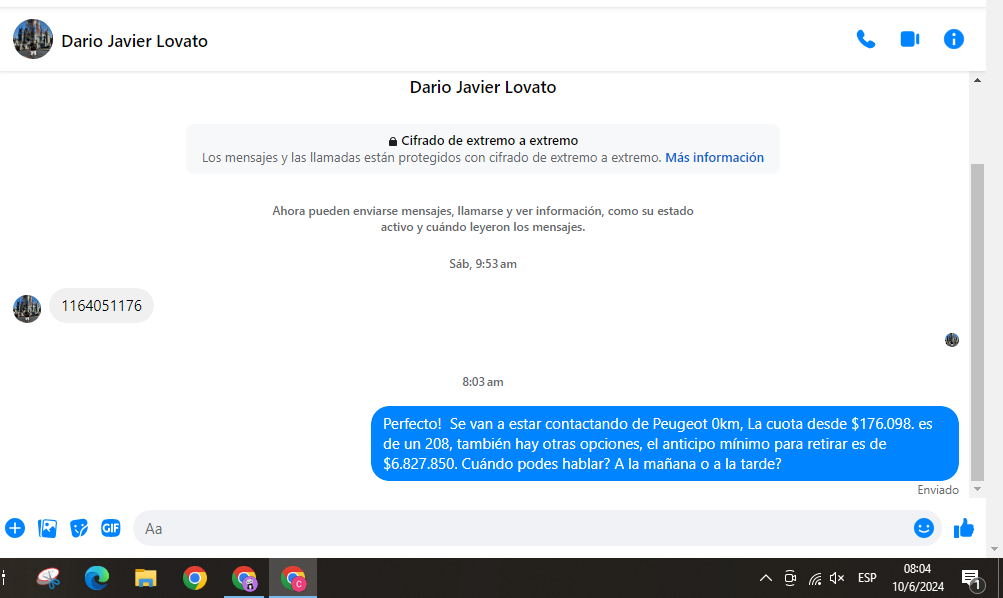Open Meet Now tray icon
This screenshot has height=598, width=1003.
[790, 578]
